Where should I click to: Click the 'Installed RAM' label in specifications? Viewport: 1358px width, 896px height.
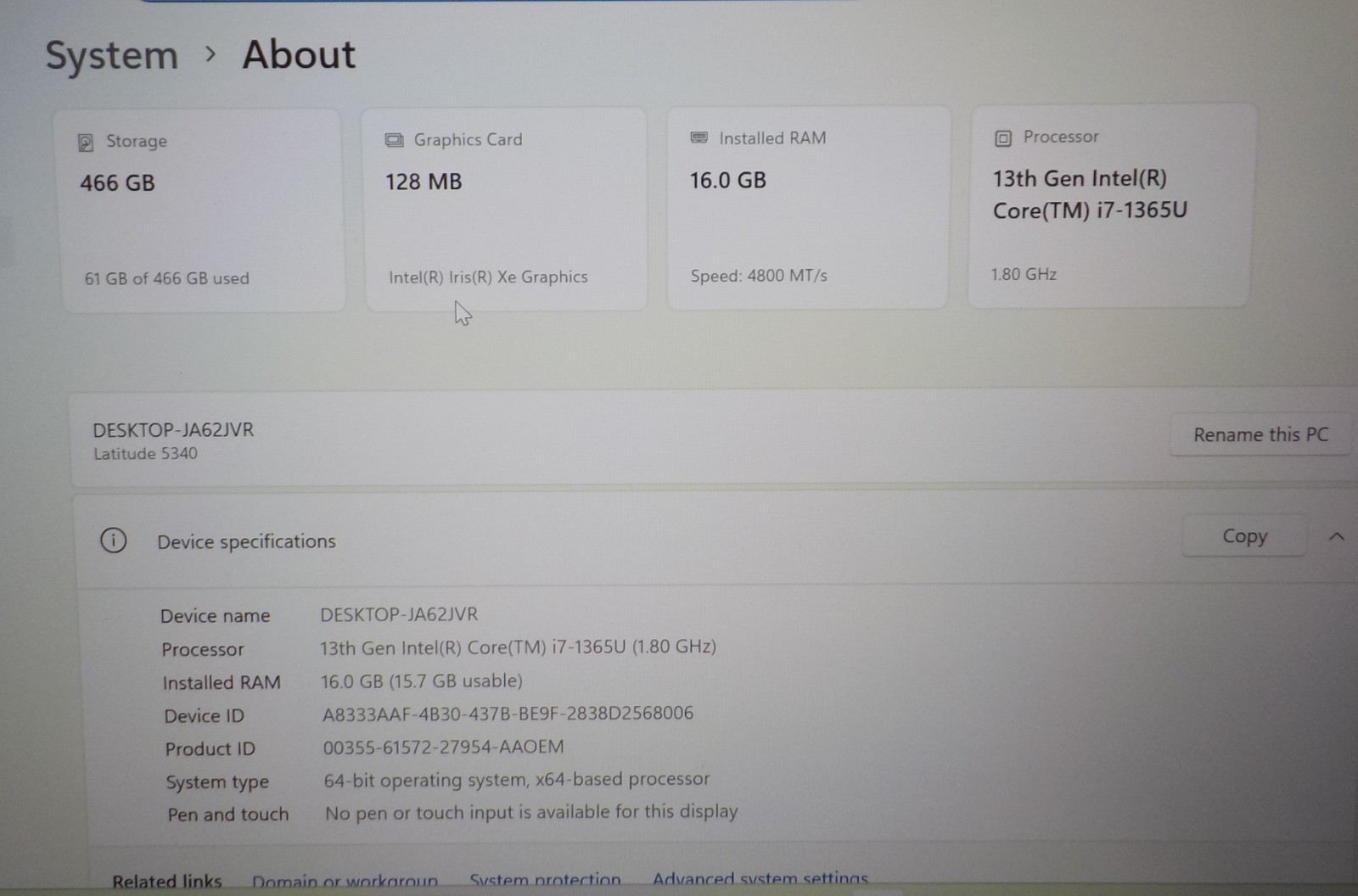point(222,683)
